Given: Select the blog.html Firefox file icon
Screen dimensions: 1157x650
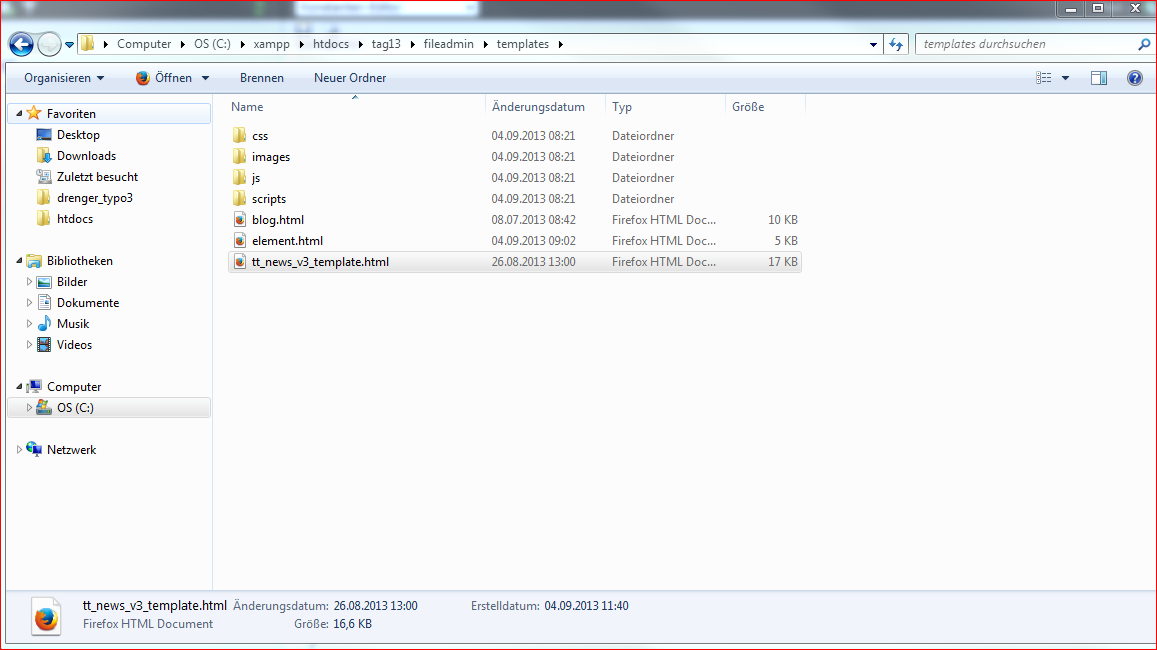Looking at the screenshot, I should pos(240,220).
